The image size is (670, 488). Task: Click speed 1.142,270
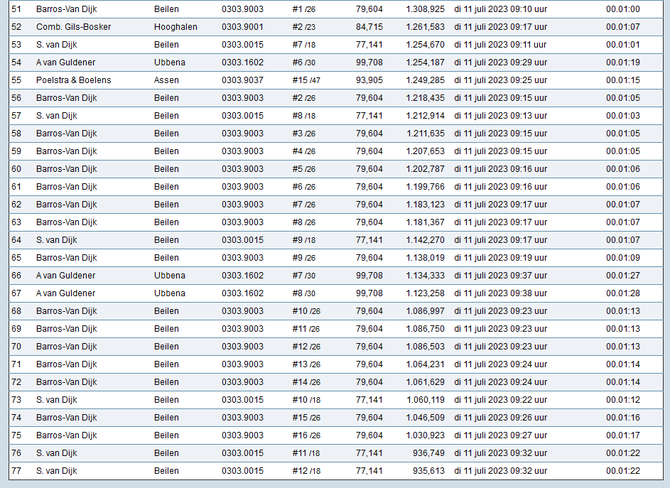pyautogui.click(x=425, y=240)
